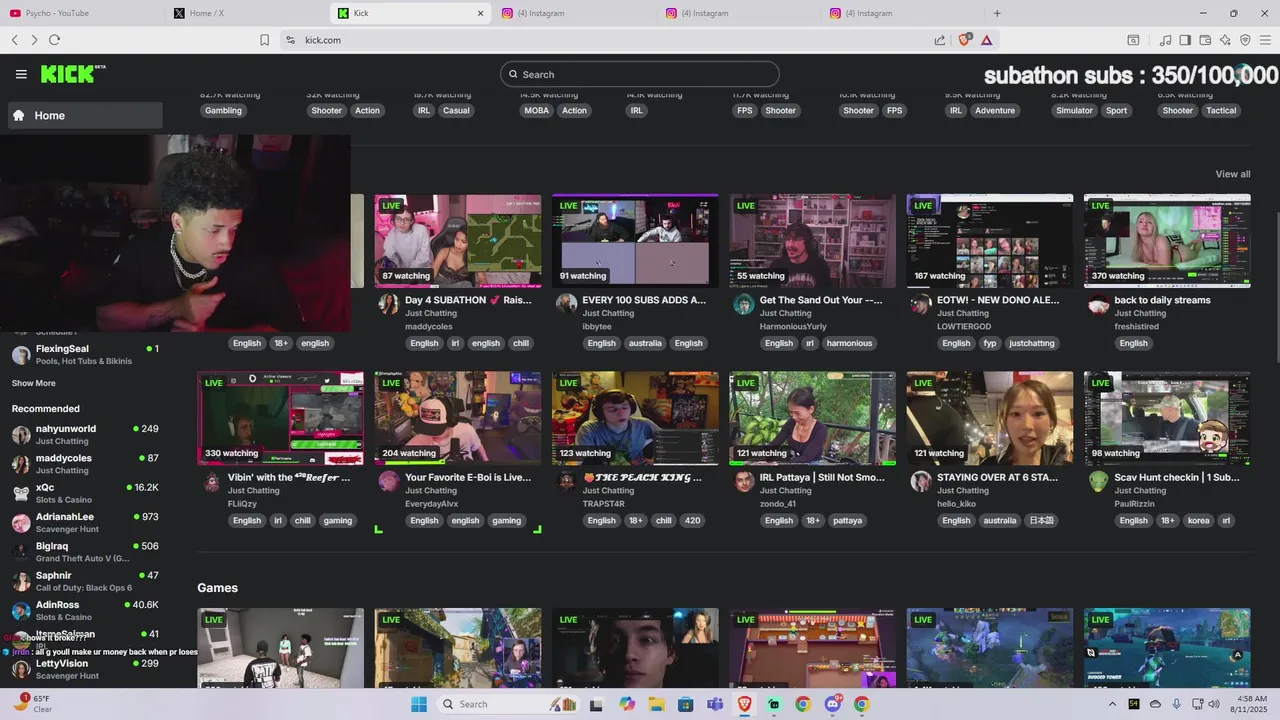Image resolution: width=1280 pixels, height=720 pixels.
Task: Open AdinRoss in Recommended list
Action: pos(85,610)
